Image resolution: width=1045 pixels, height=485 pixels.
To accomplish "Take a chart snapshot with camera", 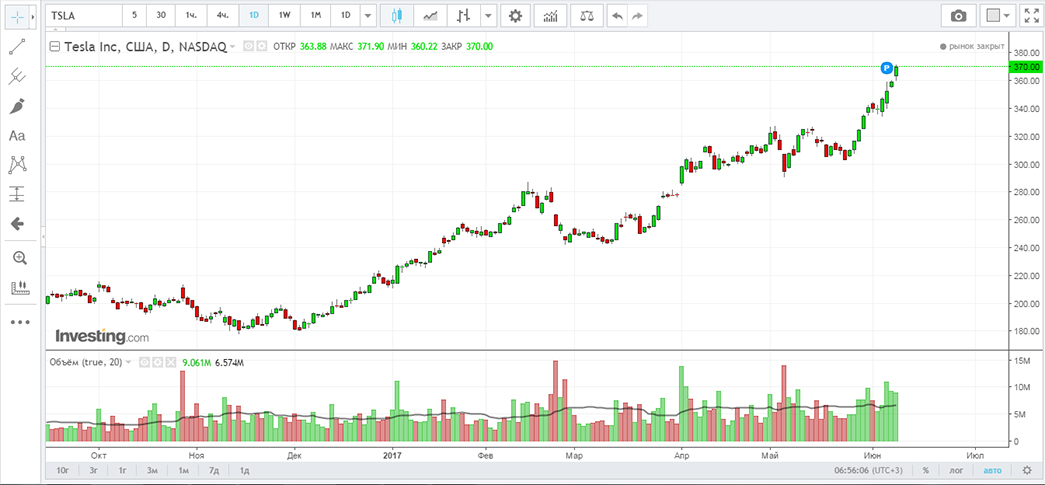I will coord(958,15).
